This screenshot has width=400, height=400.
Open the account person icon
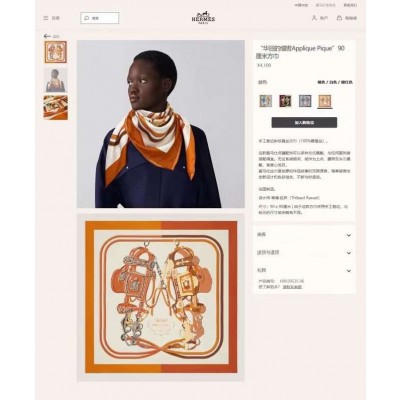(314, 18)
